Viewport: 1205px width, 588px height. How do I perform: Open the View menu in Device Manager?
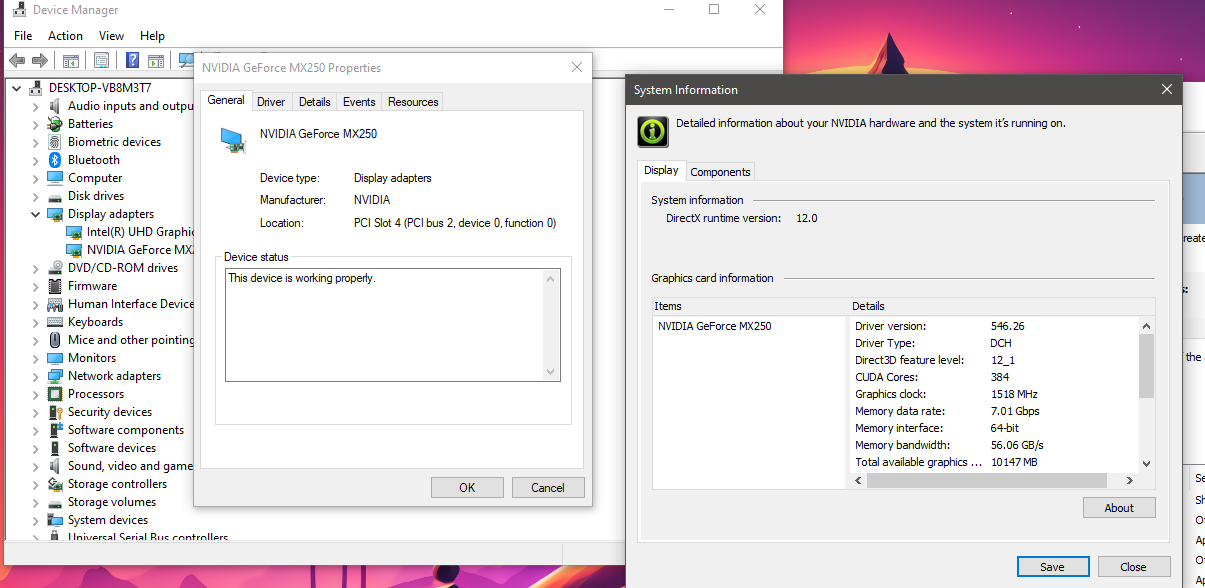point(112,36)
